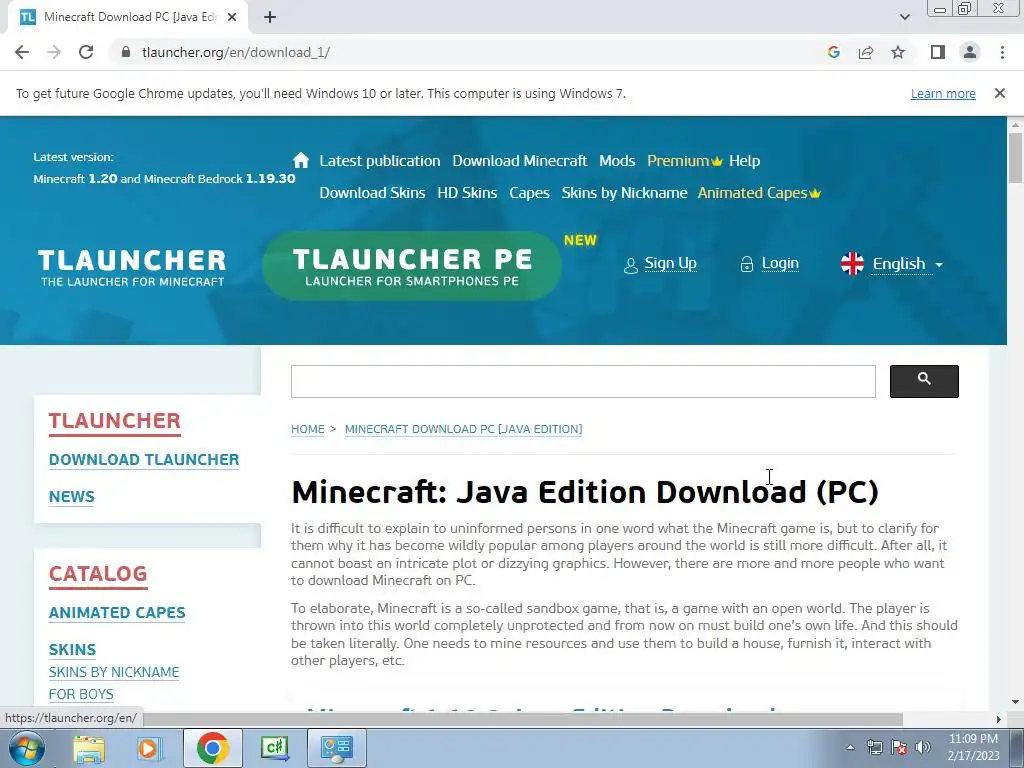View site info via padlock icon
Screen dimensions: 1024x768
(x=126, y=52)
